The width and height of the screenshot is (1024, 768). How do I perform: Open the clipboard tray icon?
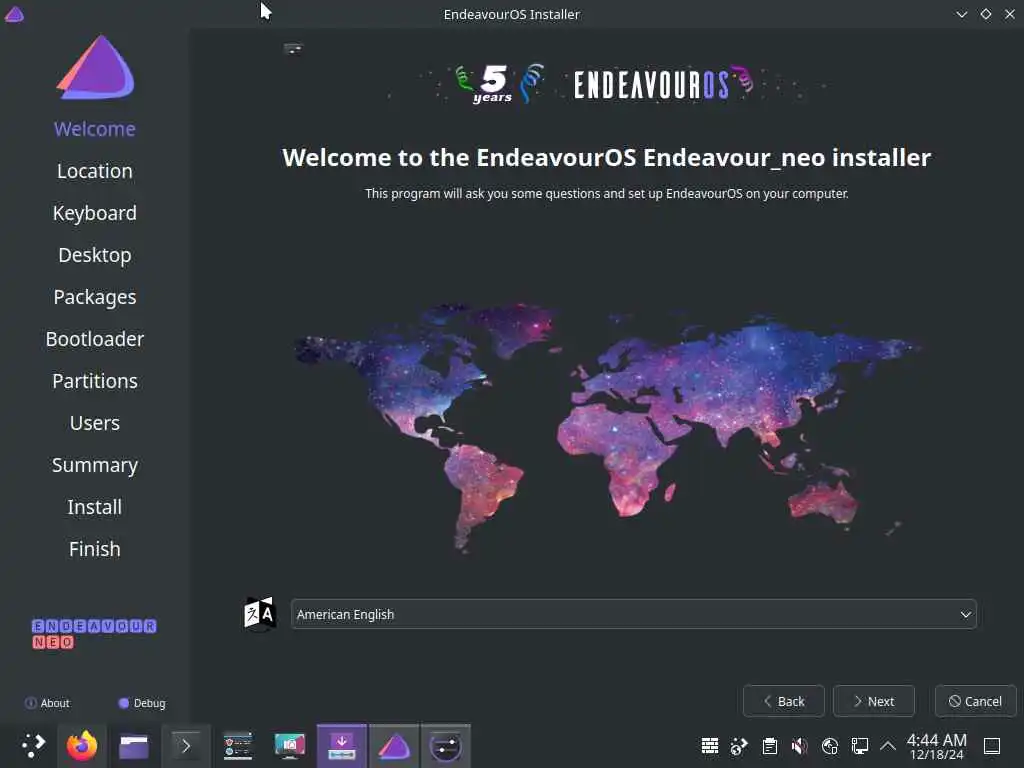coord(770,746)
